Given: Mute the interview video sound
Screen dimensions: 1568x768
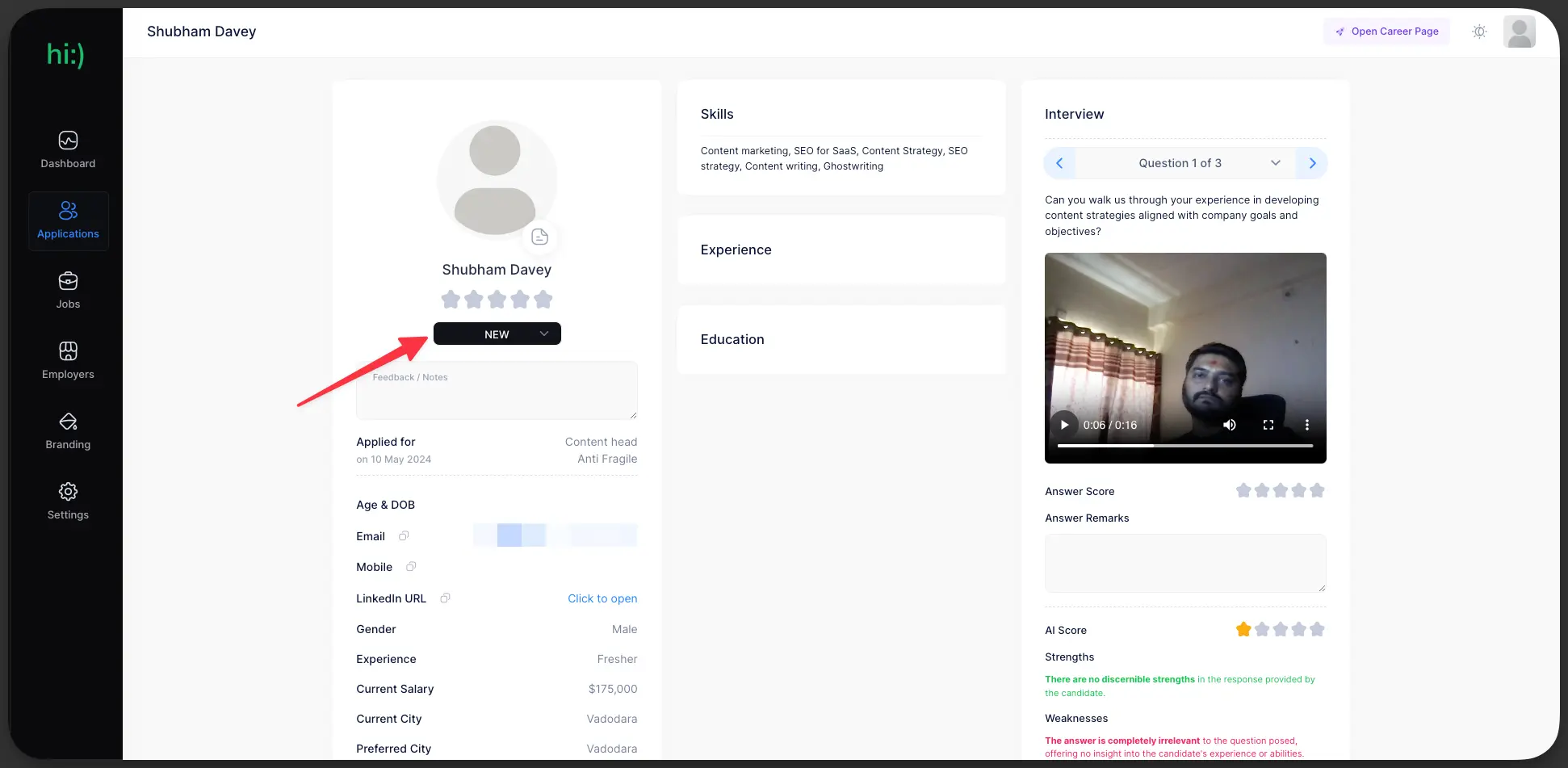Looking at the screenshot, I should [x=1229, y=425].
